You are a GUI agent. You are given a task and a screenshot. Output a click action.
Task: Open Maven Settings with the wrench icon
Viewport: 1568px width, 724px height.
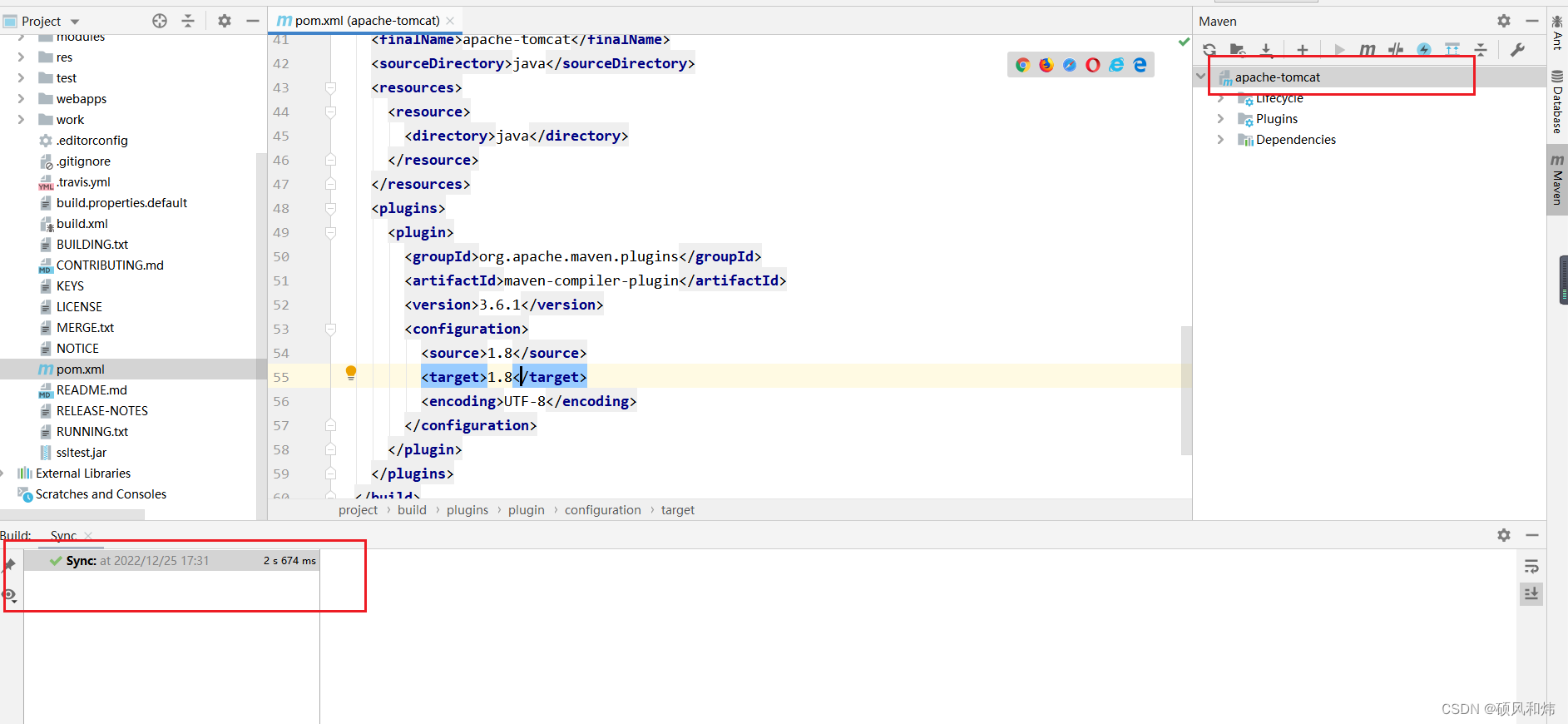1517,50
